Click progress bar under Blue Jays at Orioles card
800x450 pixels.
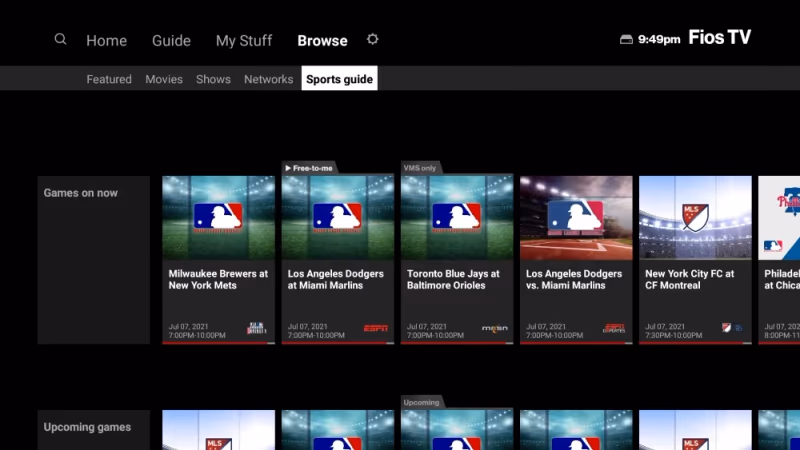tap(457, 343)
